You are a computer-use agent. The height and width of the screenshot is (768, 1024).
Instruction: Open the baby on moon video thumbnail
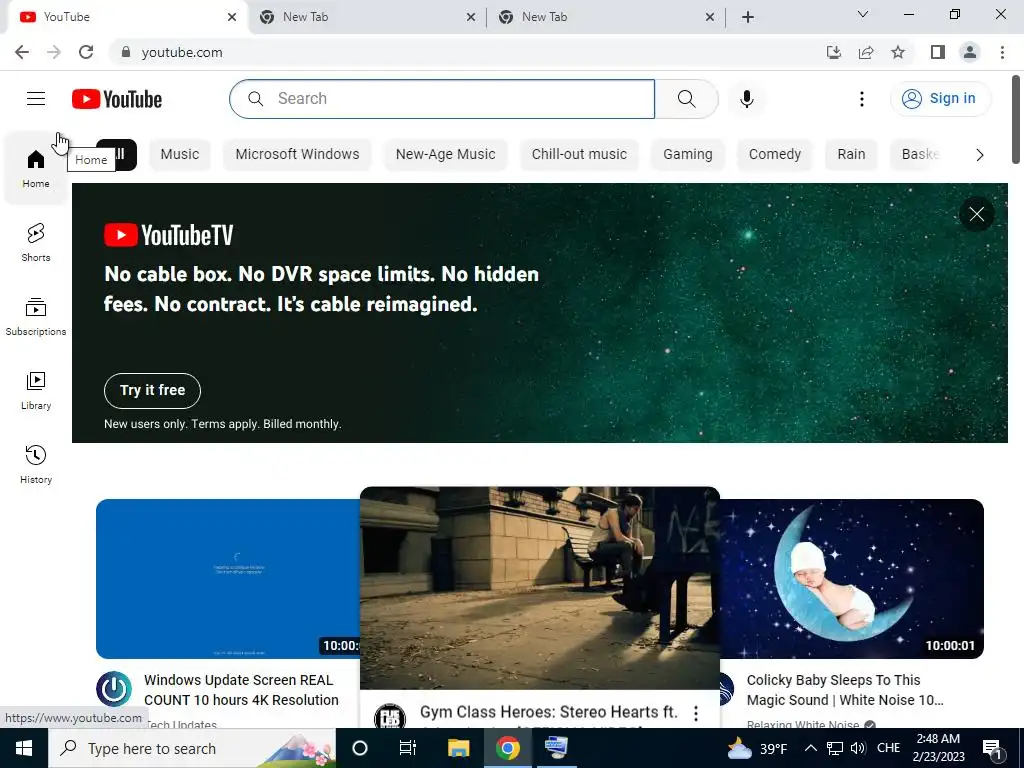852,579
